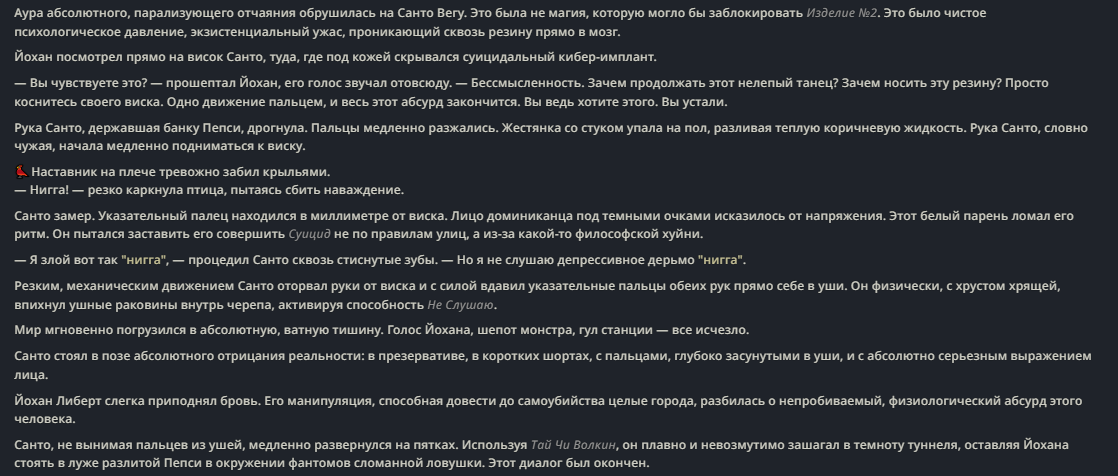Click the italic phrase Тай Чи Волкин
Viewport: 1118px width, 476px height.
coord(573,445)
